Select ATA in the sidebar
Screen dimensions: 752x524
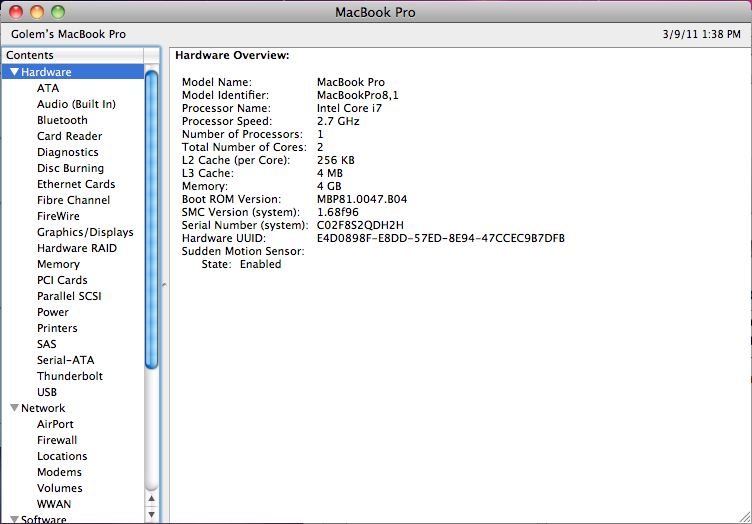(x=48, y=88)
